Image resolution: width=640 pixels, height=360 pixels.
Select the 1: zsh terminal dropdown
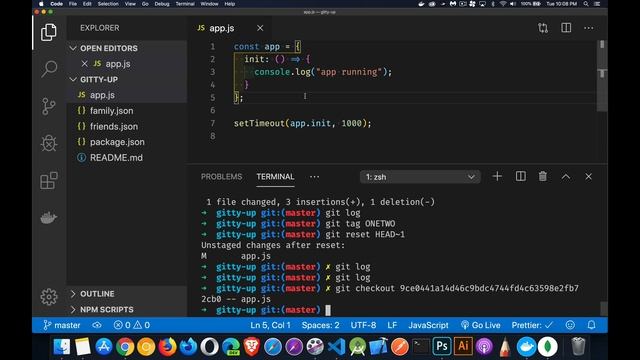420,177
